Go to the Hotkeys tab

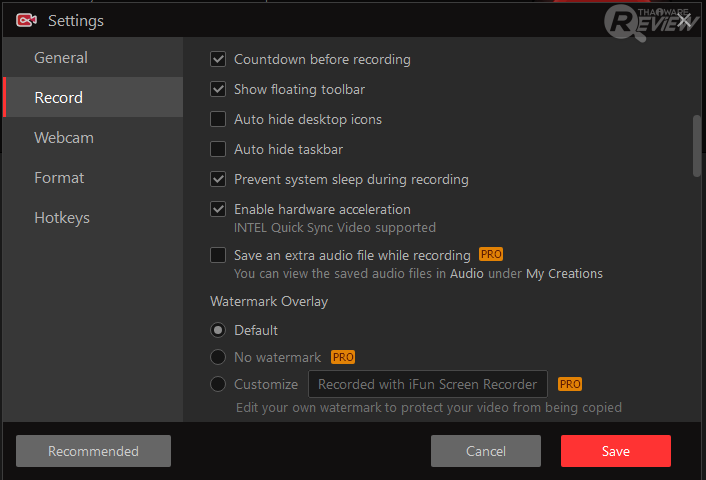click(93, 217)
